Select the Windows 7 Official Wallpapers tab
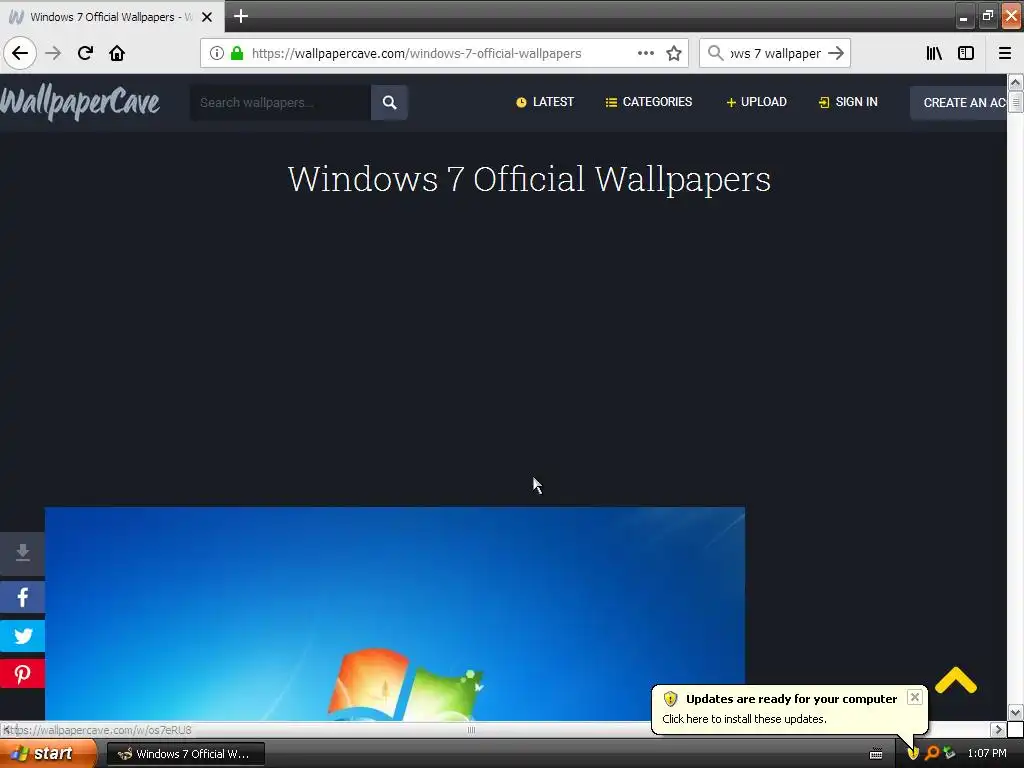The width and height of the screenshot is (1024, 768). tap(111, 17)
